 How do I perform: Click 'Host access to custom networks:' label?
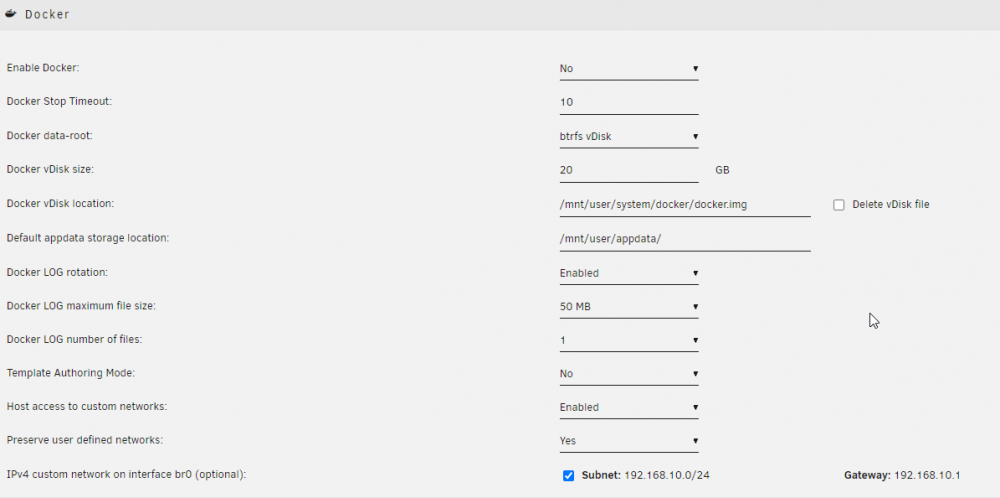point(87,407)
